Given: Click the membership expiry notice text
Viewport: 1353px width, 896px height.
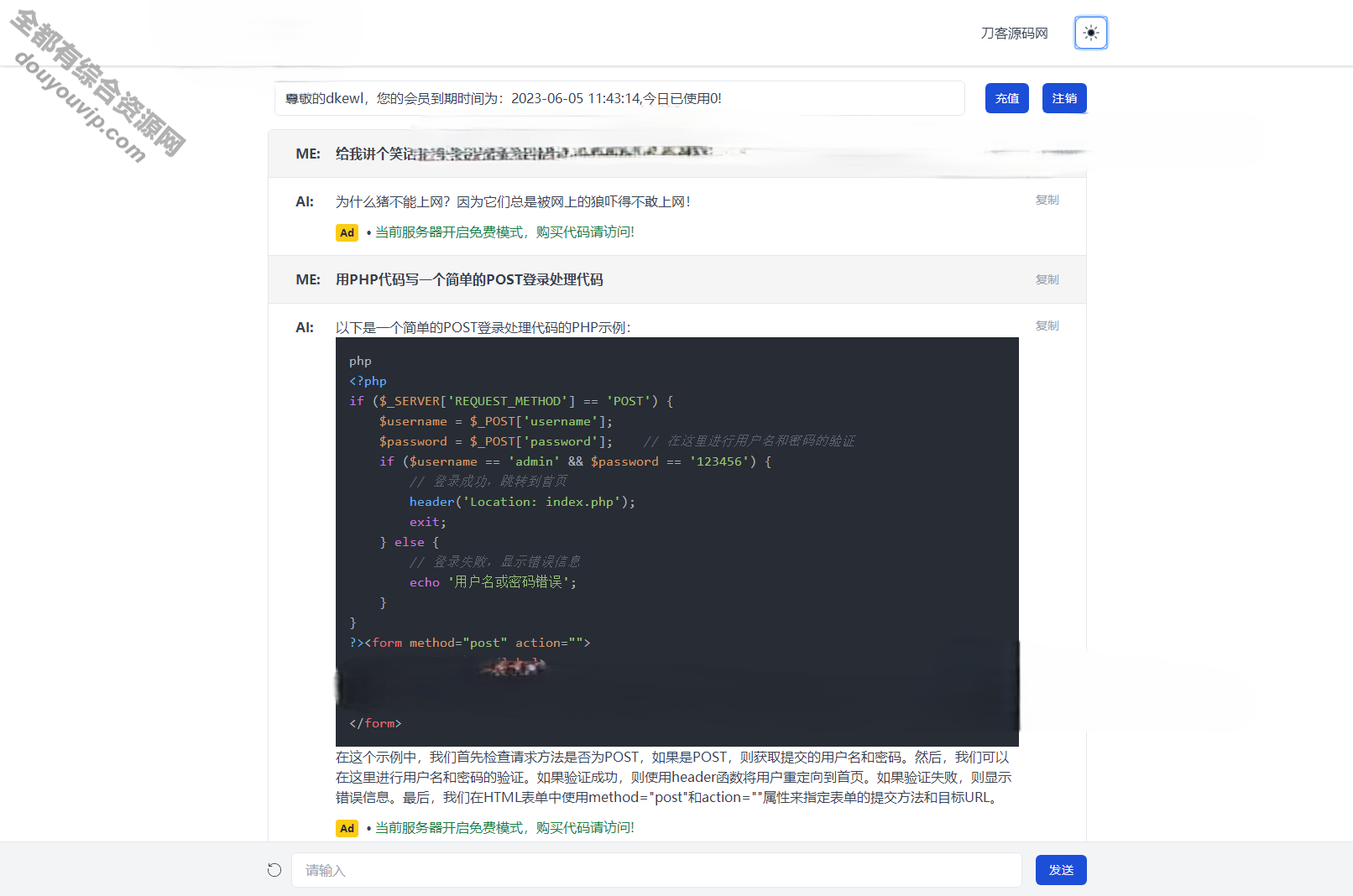Looking at the screenshot, I should [504, 98].
